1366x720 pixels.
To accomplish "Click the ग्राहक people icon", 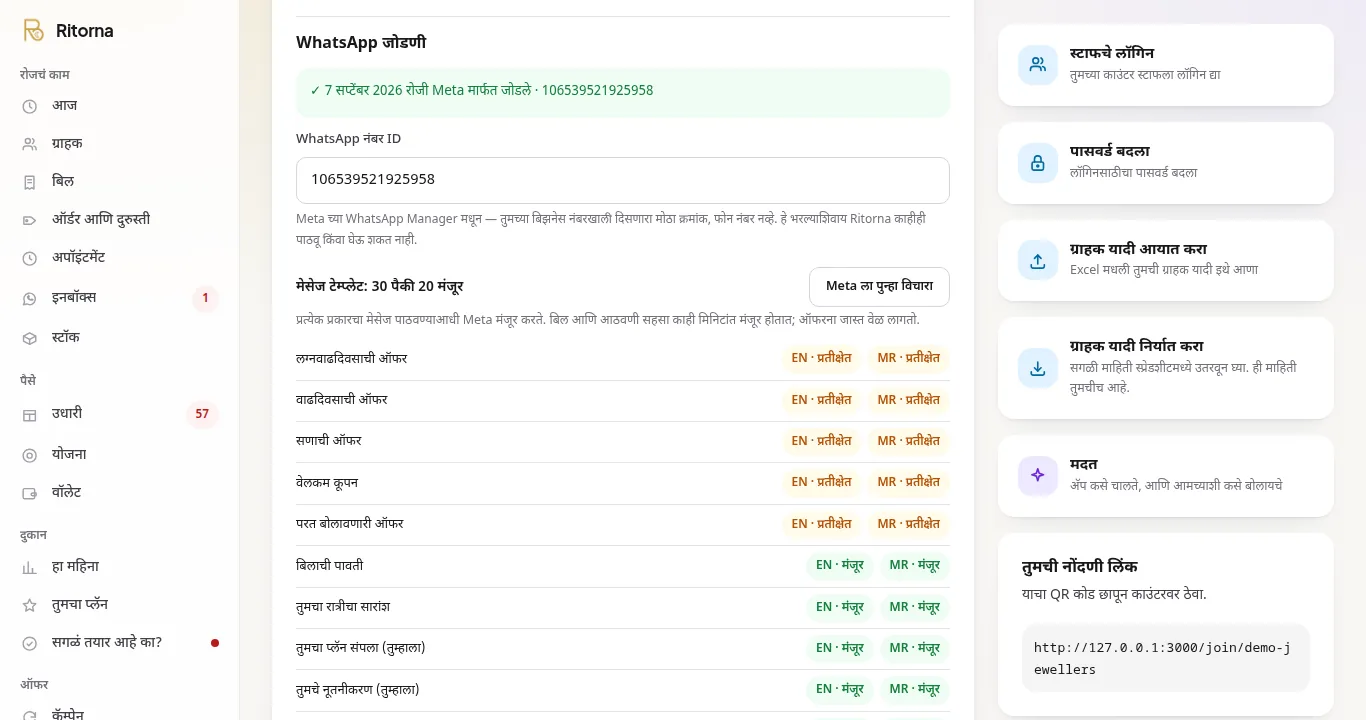I will (x=30, y=144).
